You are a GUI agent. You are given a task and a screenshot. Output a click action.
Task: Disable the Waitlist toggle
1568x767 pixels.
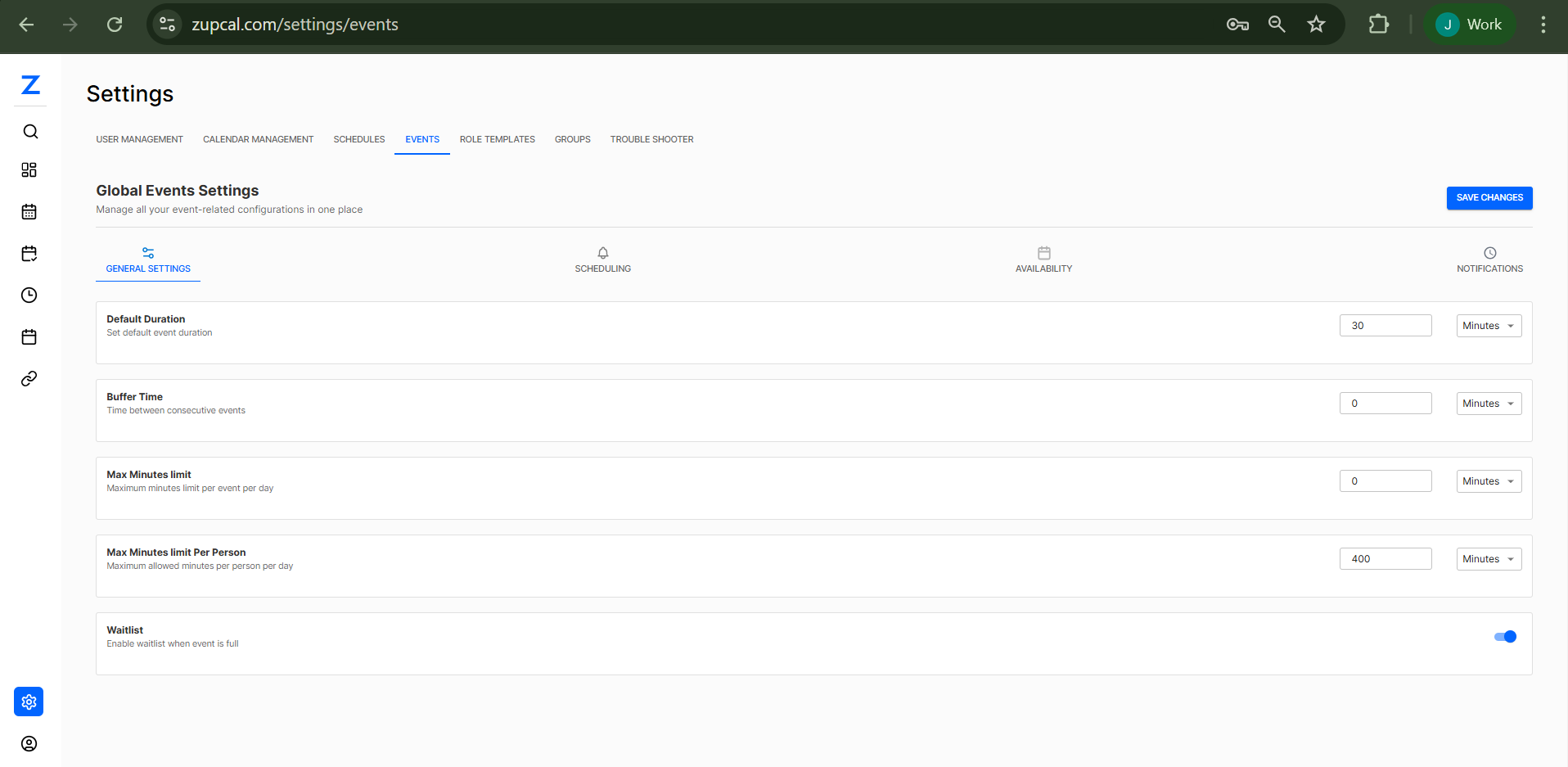[x=1505, y=637]
